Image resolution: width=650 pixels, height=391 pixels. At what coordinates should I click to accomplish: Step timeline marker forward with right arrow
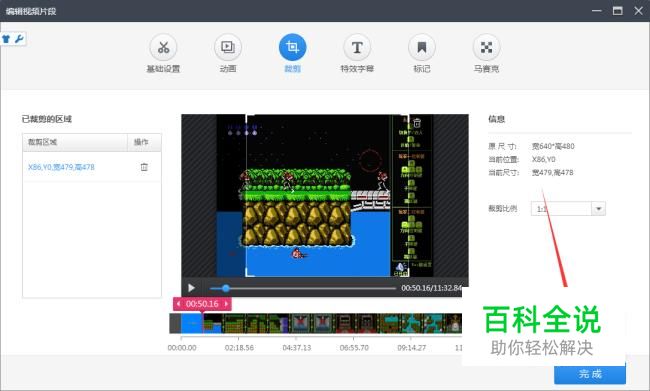[226, 304]
